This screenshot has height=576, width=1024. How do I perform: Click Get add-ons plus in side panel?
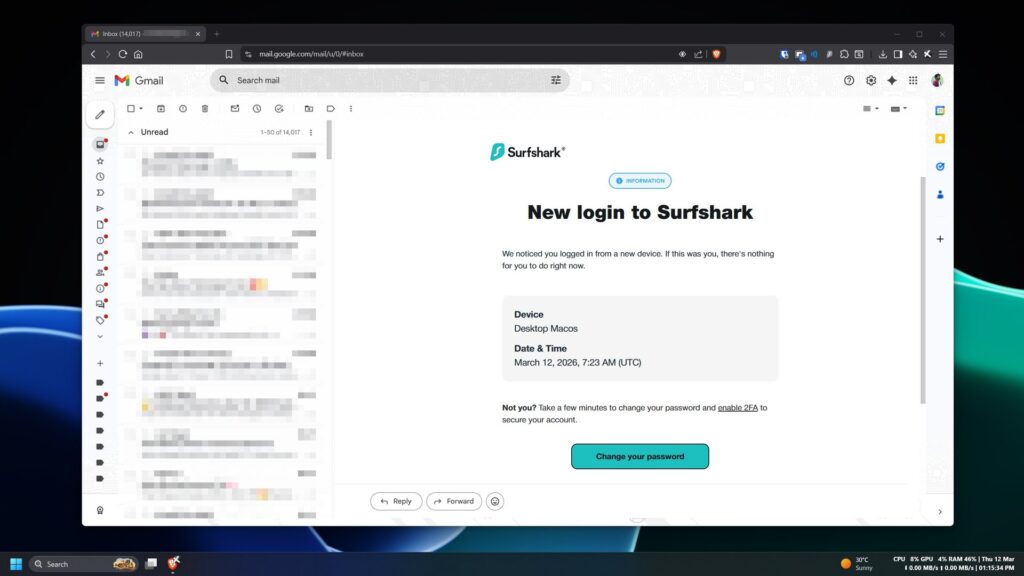[940, 239]
